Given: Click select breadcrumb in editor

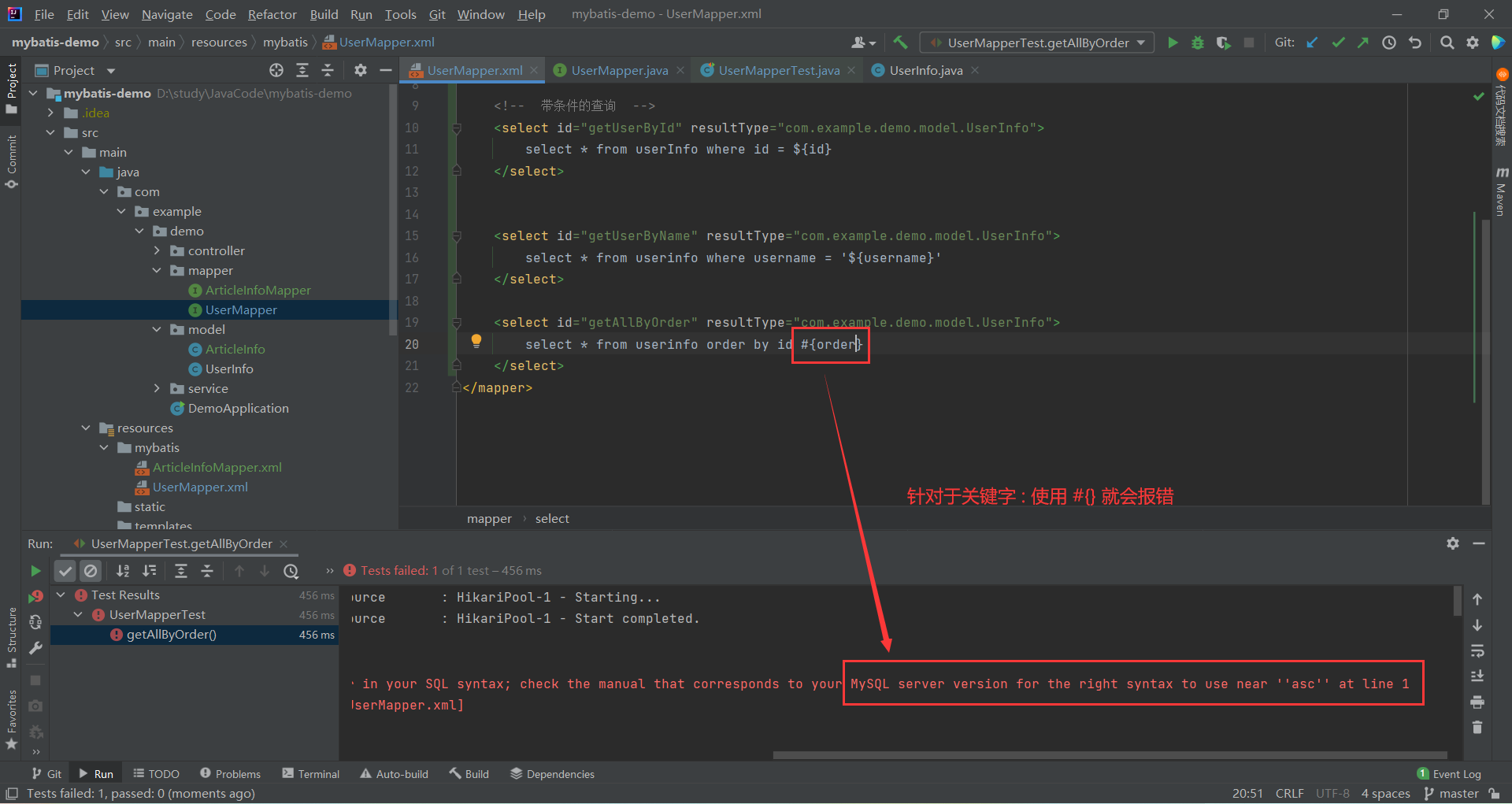Looking at the screenshot, I should [x=552, y=518].
